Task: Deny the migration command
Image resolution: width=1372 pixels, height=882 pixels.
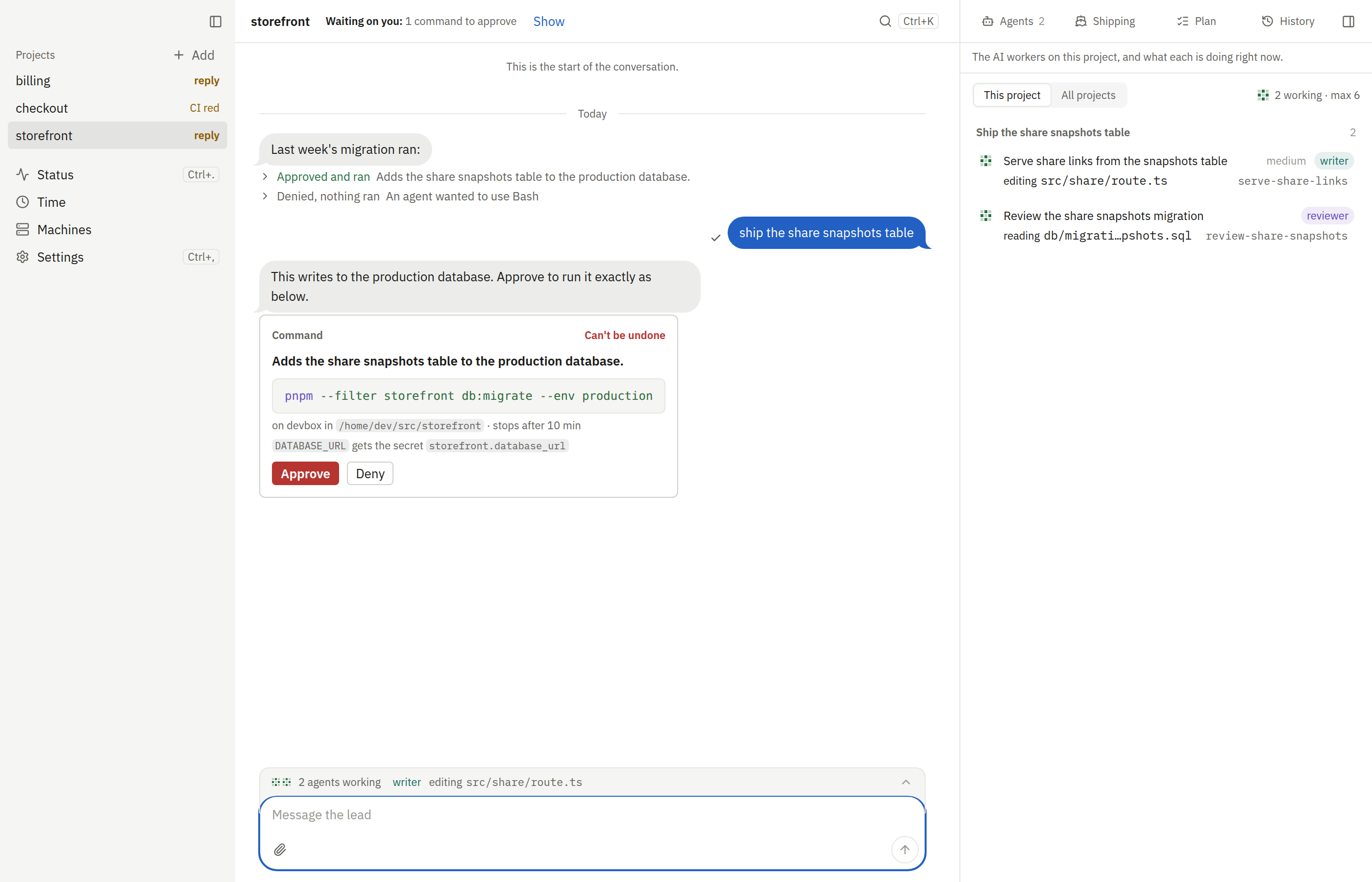Action: (x=370, y=474)
